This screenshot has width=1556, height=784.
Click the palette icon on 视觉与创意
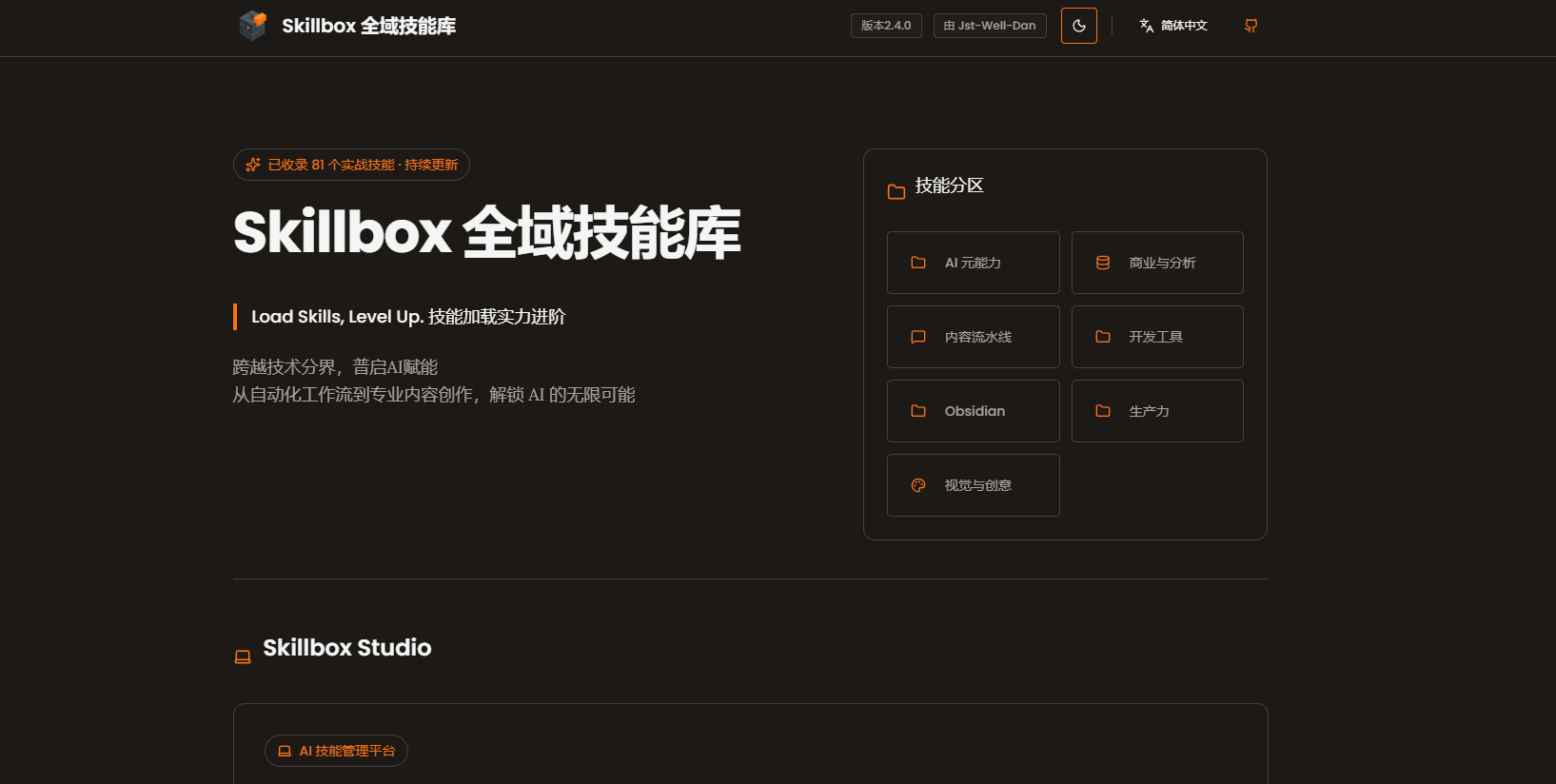[x=918, y=485]
